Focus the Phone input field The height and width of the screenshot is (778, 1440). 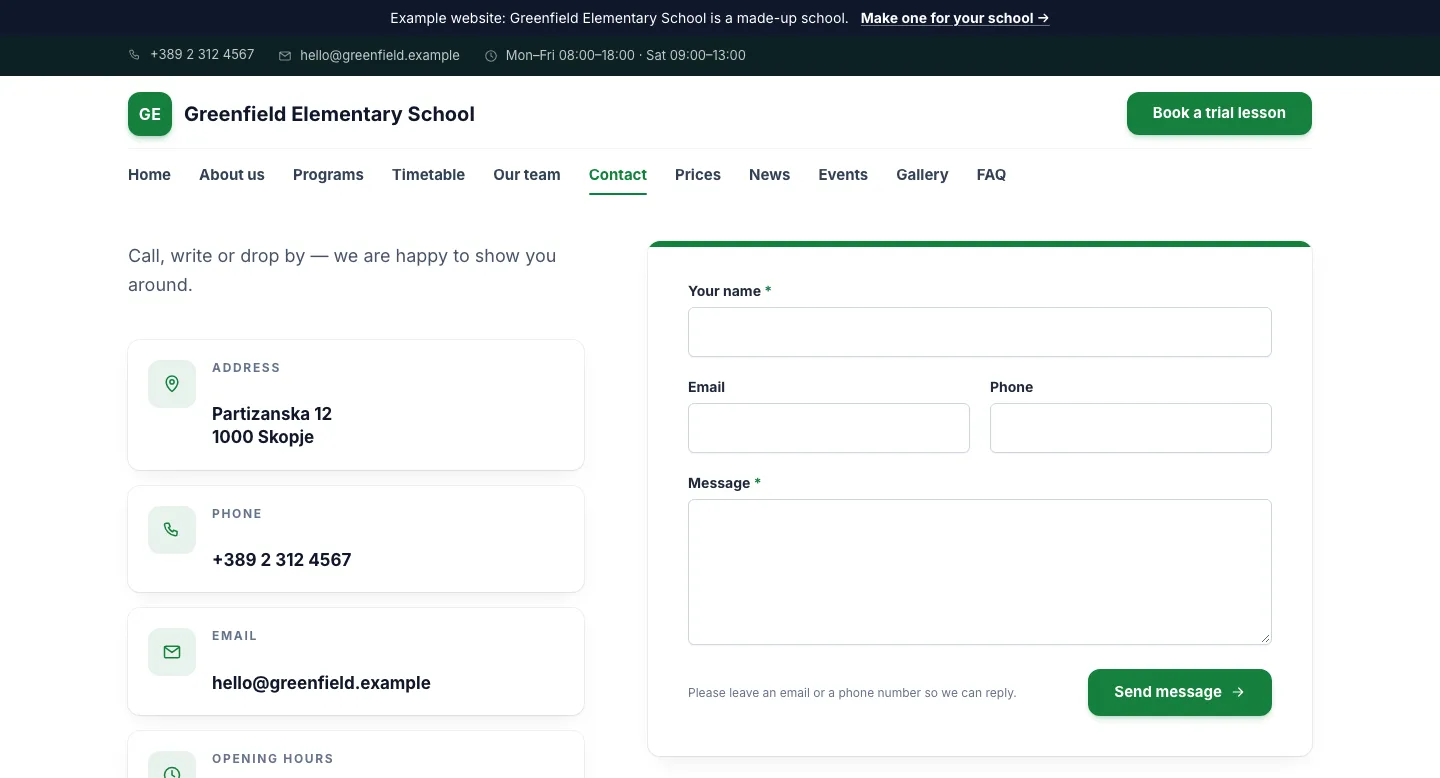(1131, 428)
